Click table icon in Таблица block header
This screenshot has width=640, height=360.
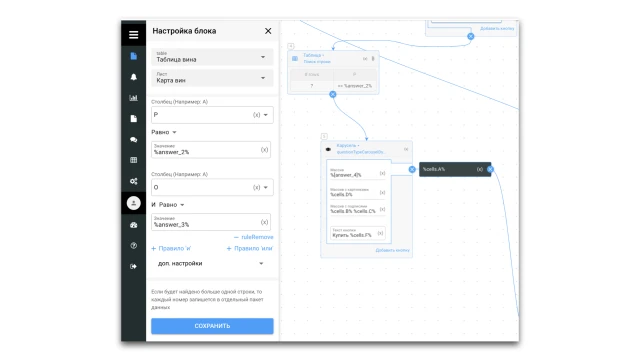(295, 59)
